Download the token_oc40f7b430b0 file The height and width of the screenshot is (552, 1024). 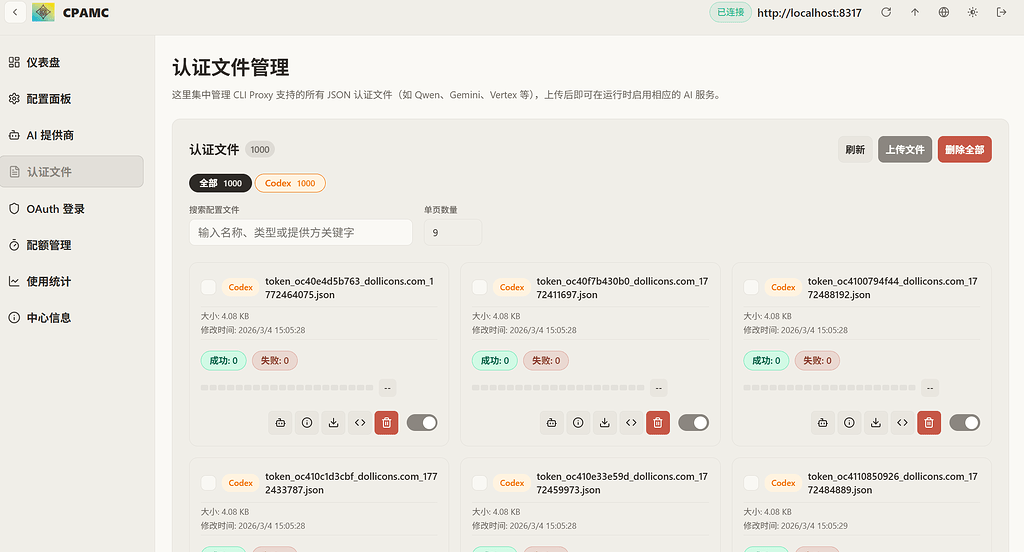coord(605,423)
